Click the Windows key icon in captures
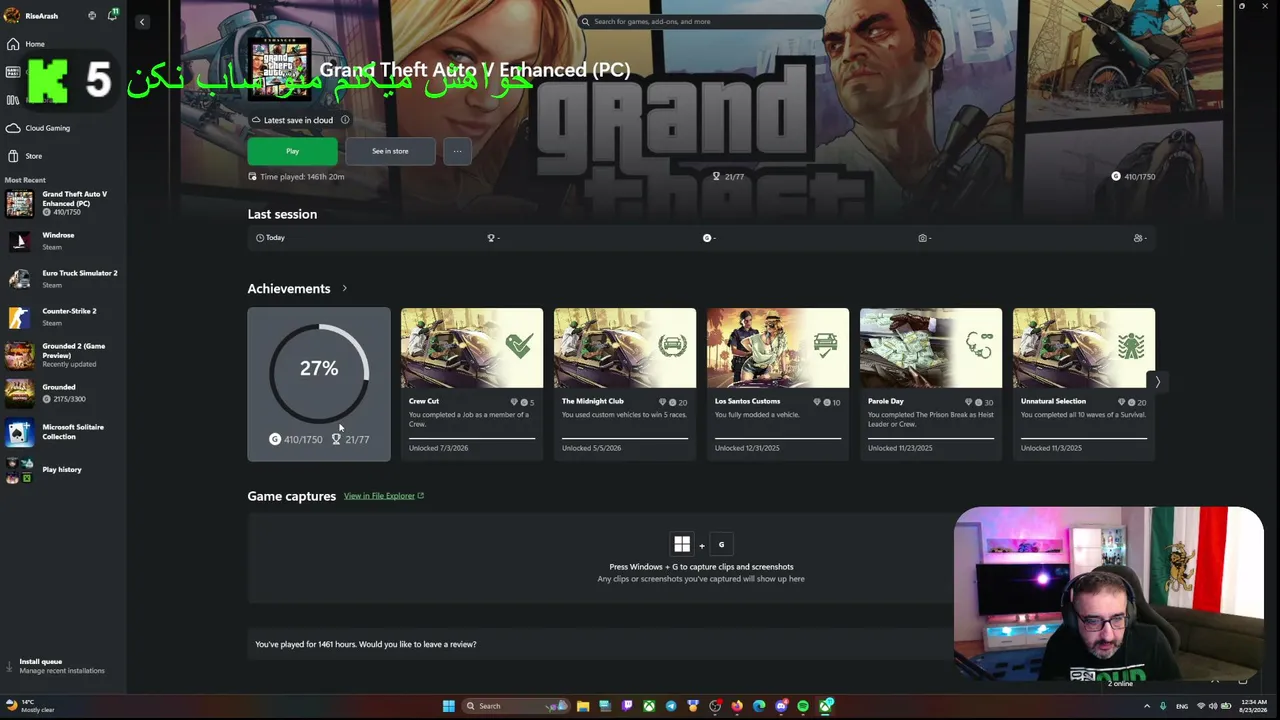 [x=682, y=544]
